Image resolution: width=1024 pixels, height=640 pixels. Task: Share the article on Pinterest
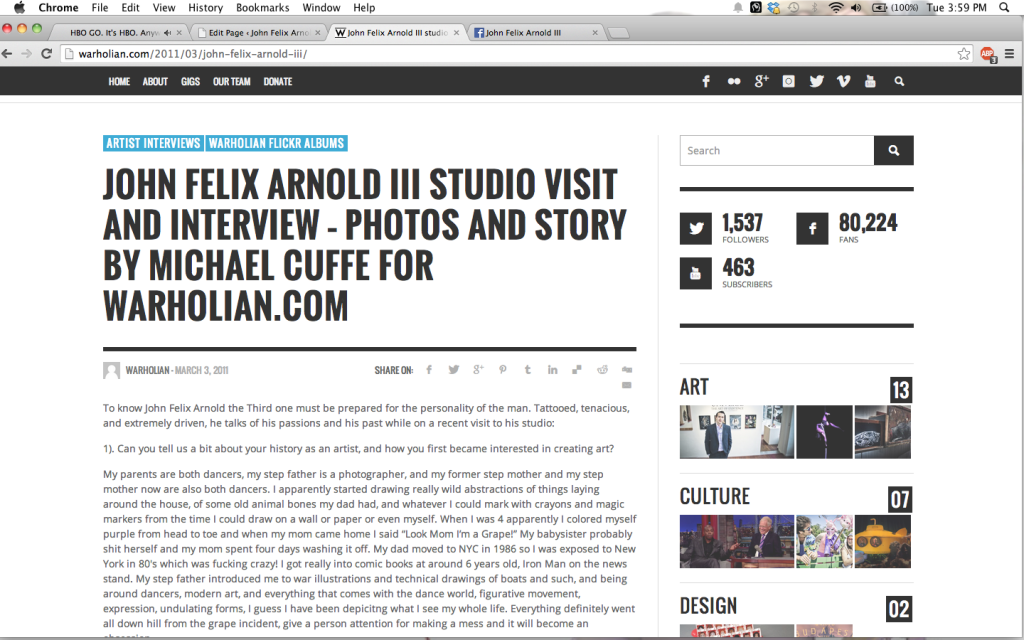pos(503,370)
